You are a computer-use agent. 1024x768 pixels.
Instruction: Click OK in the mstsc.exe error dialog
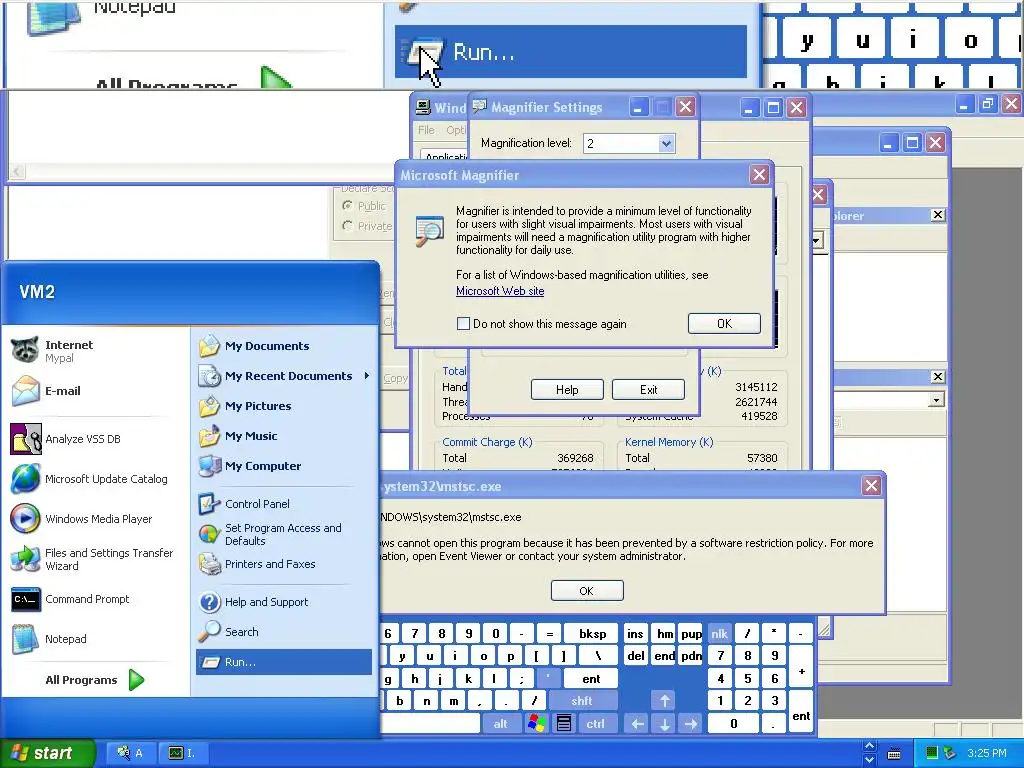(587, 590)
